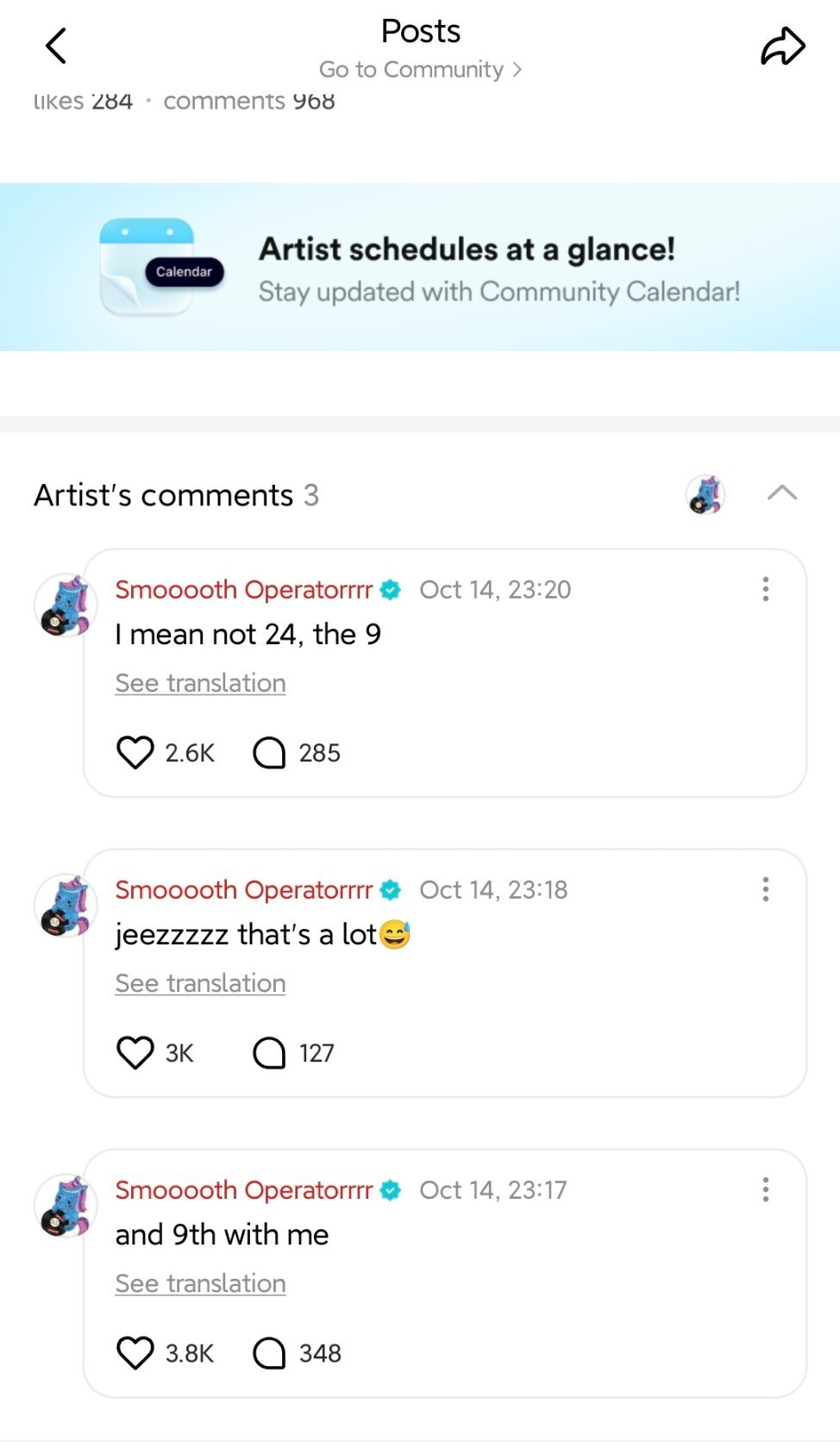Go back using the top-left arrow
840x1442 pixels.
(x=56, y=47)
